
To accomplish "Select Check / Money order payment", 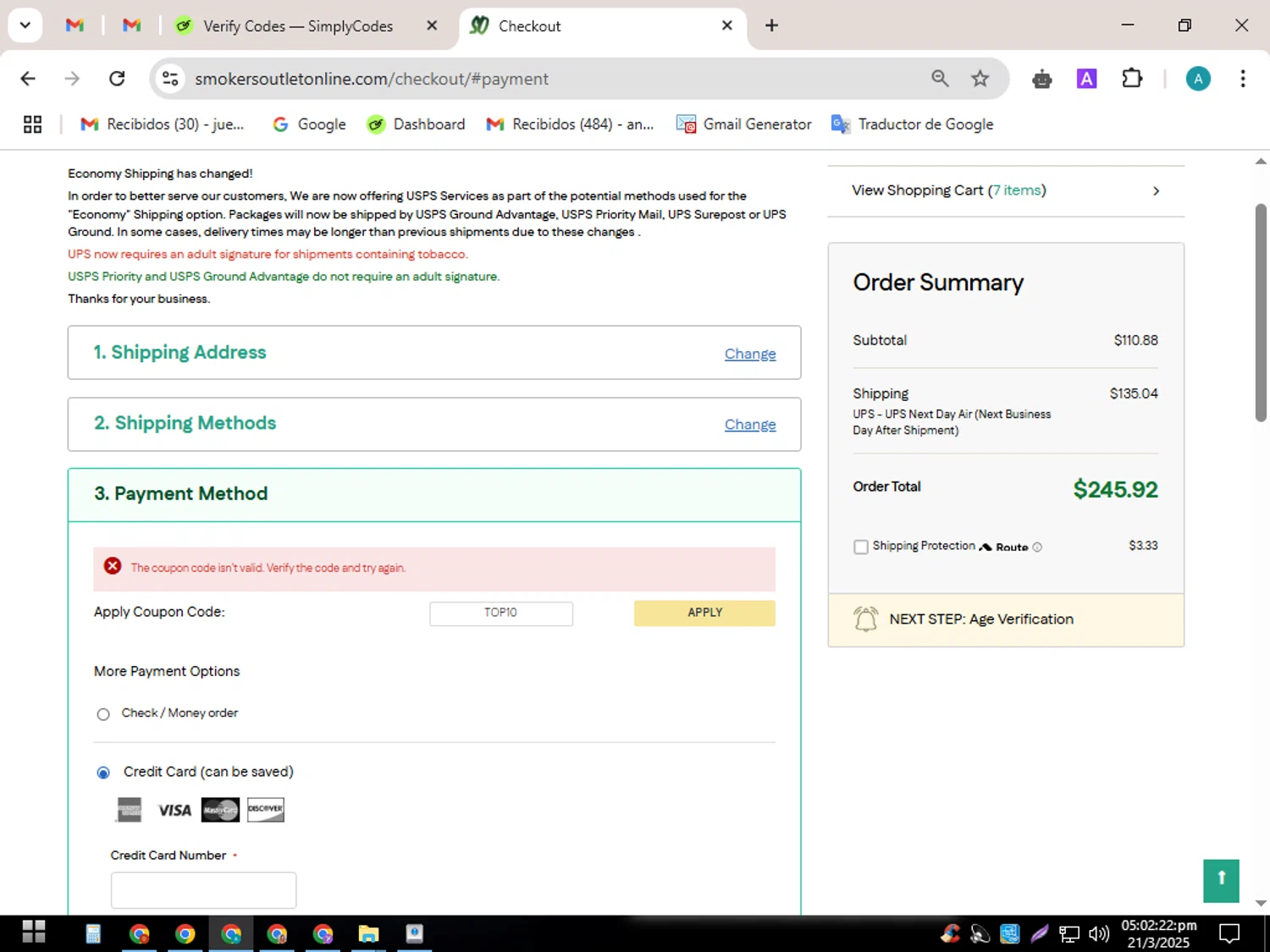I will 103,714.
